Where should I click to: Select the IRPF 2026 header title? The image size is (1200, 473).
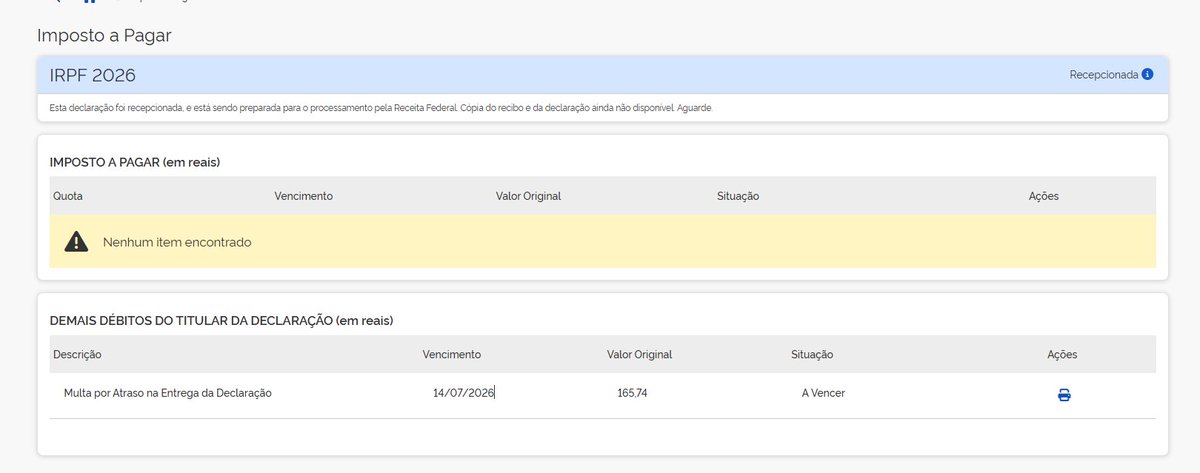click(93, 75)
